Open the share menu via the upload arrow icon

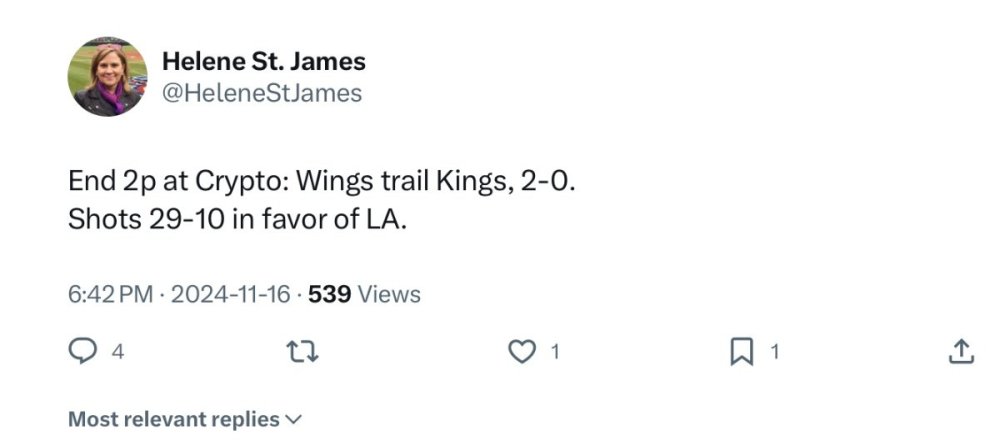(x=959, y=351)
